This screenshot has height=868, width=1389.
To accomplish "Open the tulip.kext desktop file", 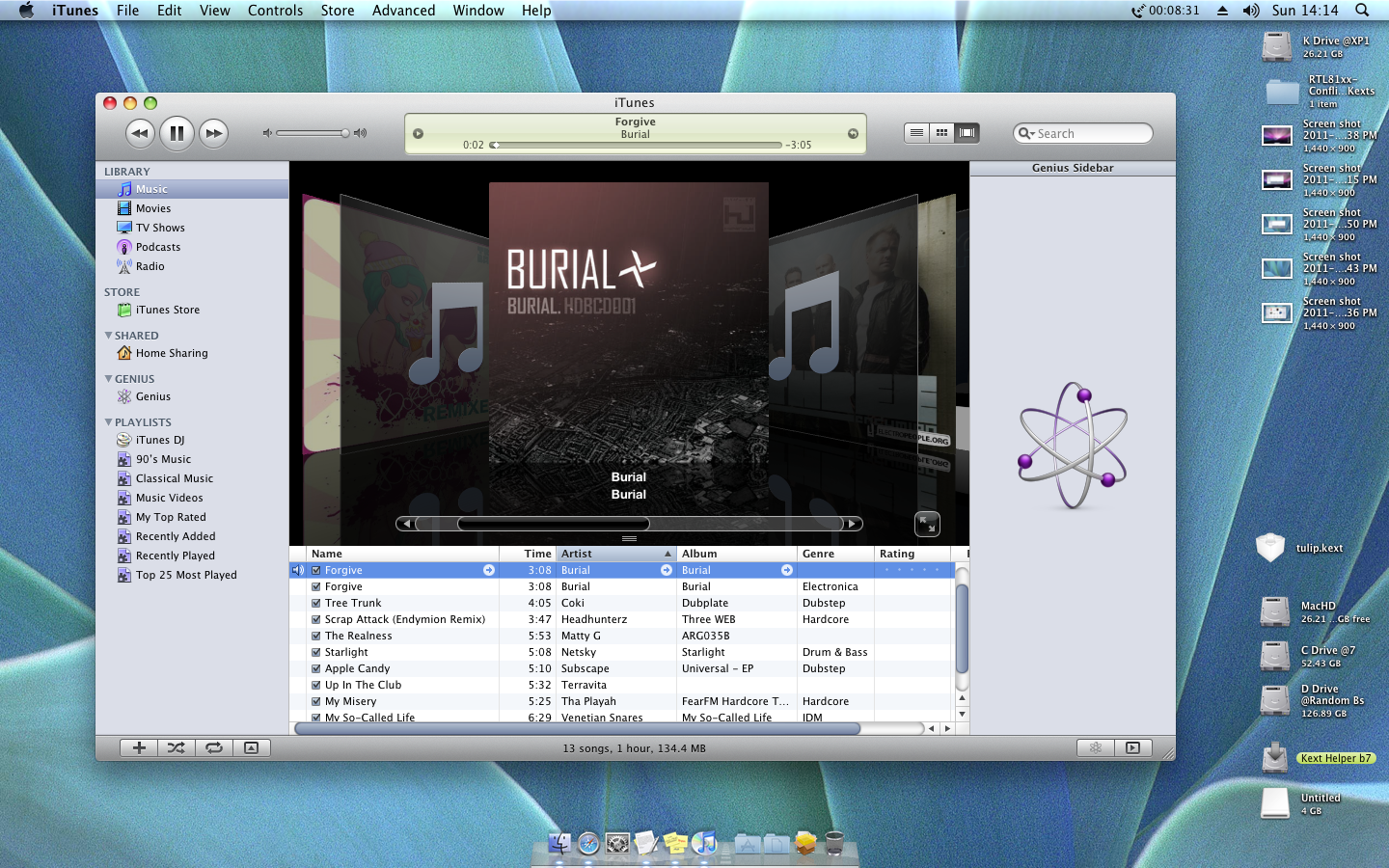I will click(x=1300, y=548).
